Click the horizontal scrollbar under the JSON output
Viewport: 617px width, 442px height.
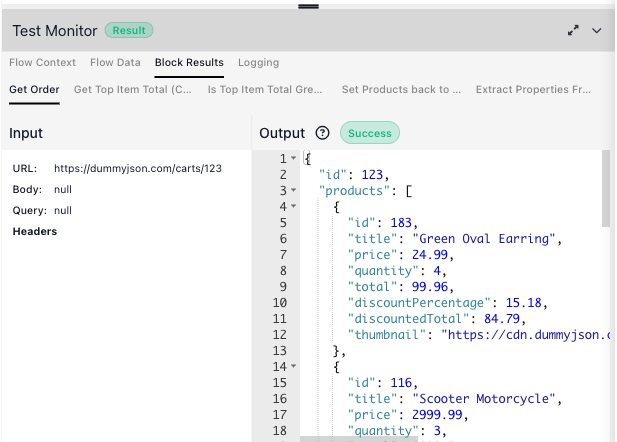point(358,438)
